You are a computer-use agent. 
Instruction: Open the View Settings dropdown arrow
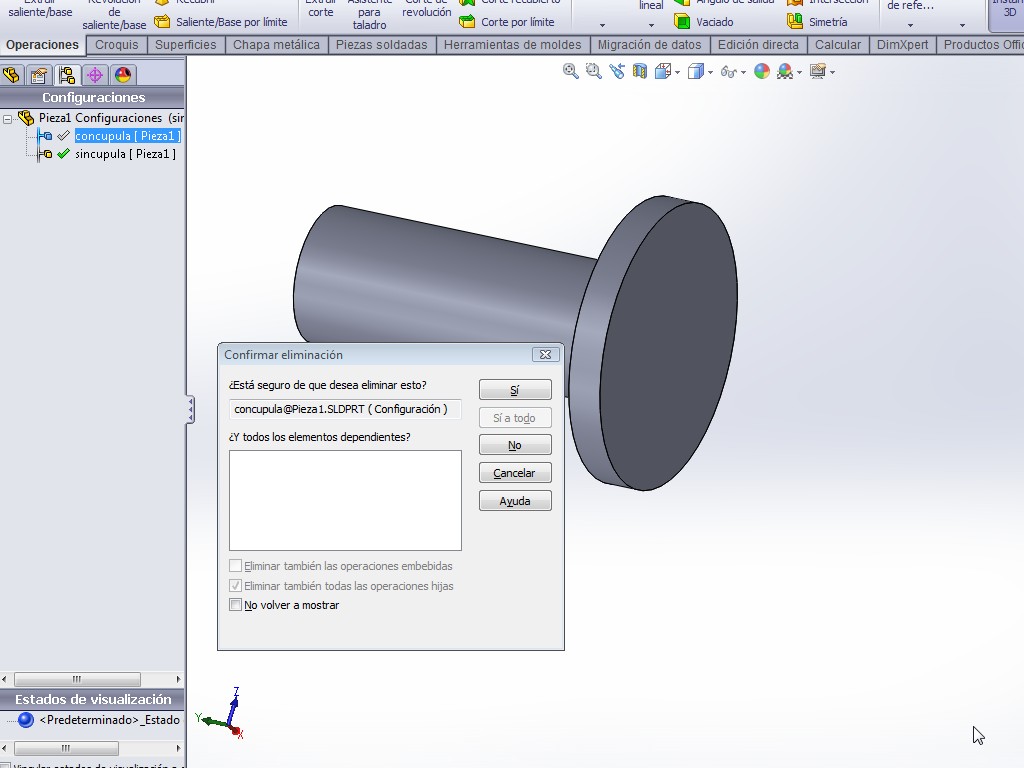832,72
